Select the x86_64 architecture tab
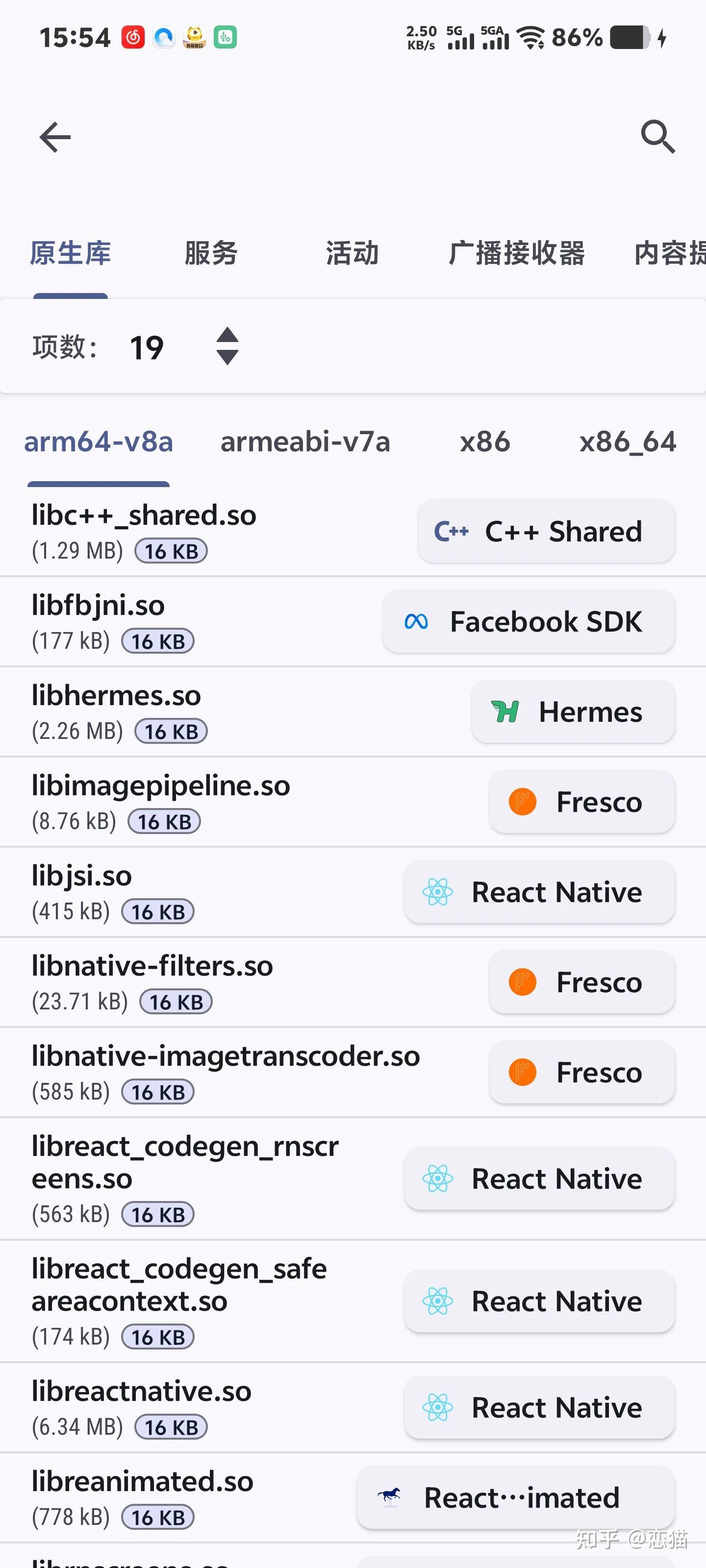The height and width of the screenshot is (1568, 706). coord(628,442)
